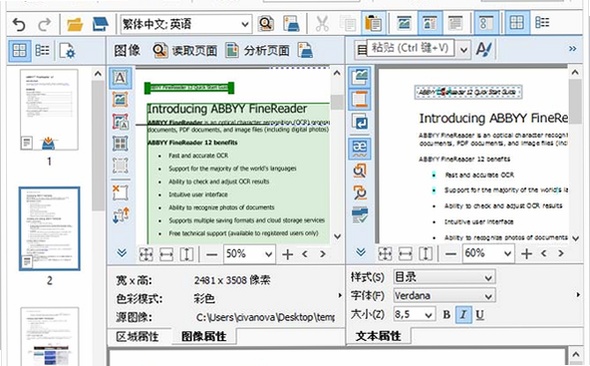Toggle Italic formatting button

[463, 314]
